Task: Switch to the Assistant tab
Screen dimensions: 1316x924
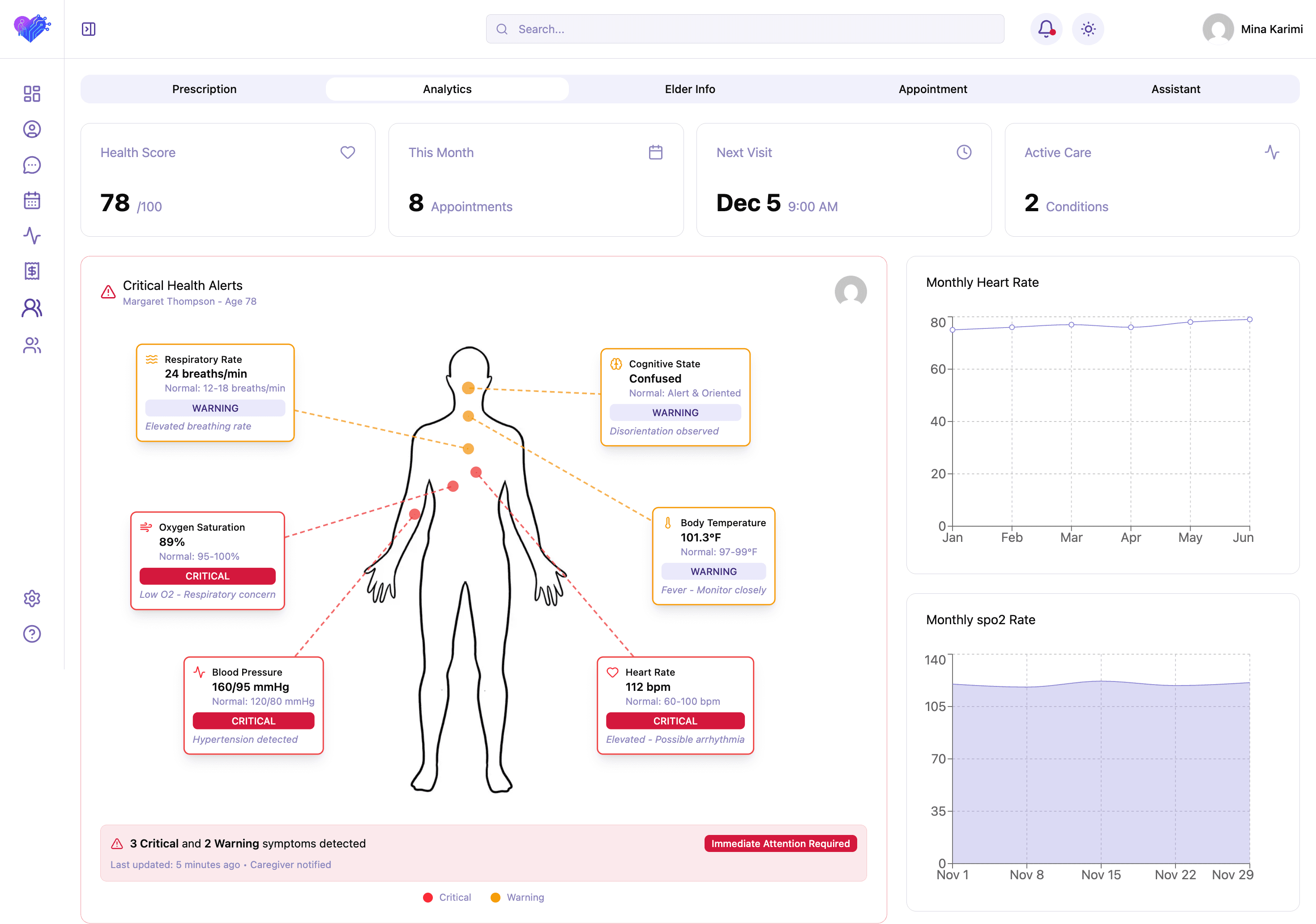Action: click(x=1175, y=89)
